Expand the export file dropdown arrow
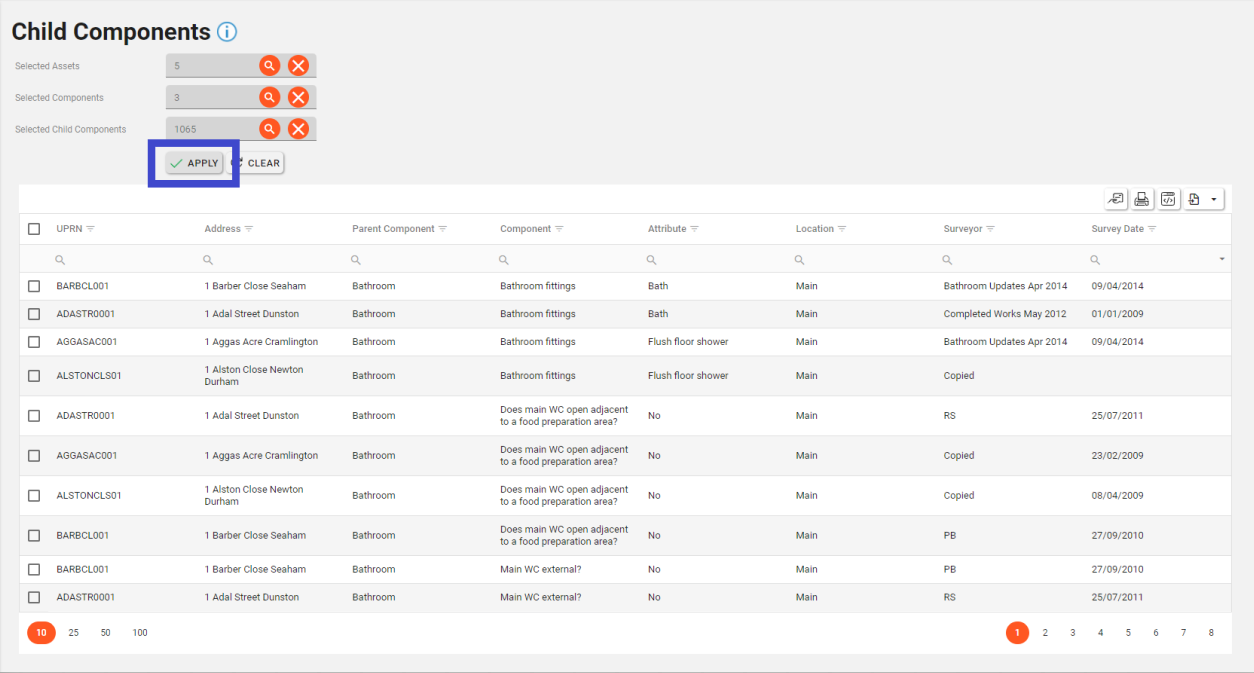The image size is (1254, 673). pos(1214,200)
